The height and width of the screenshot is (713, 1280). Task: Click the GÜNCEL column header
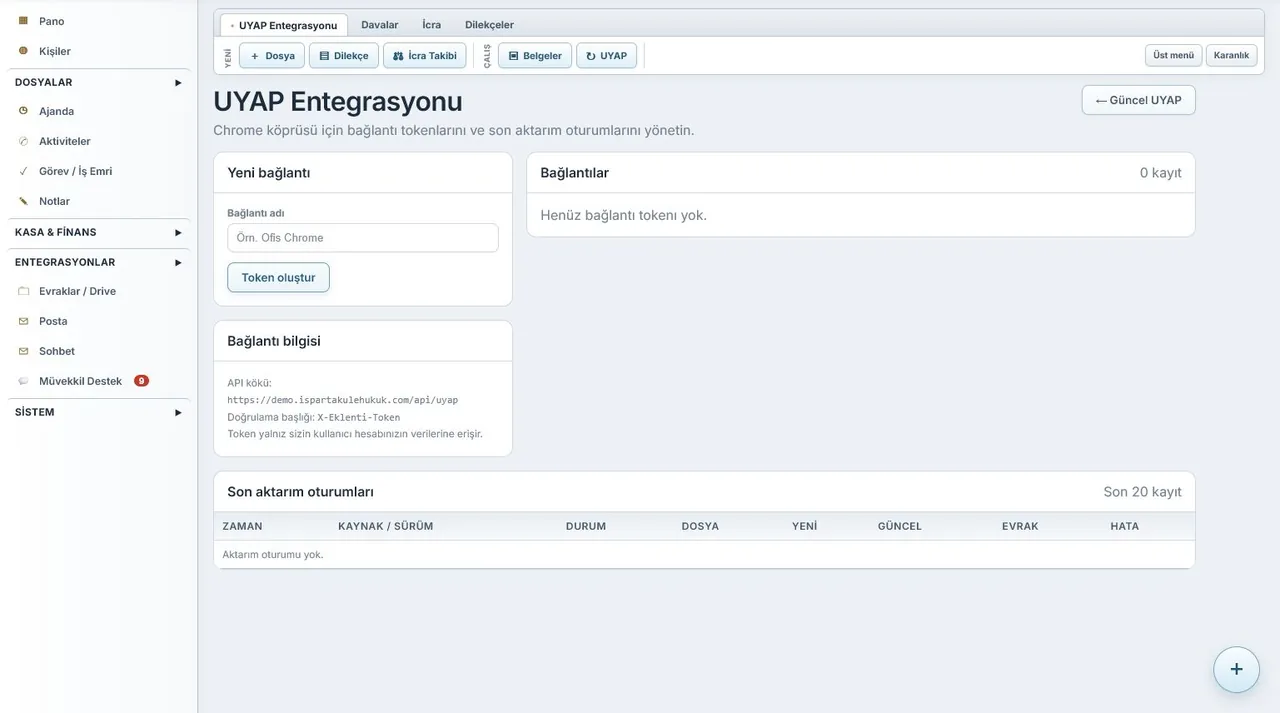[x=900, y=526]
